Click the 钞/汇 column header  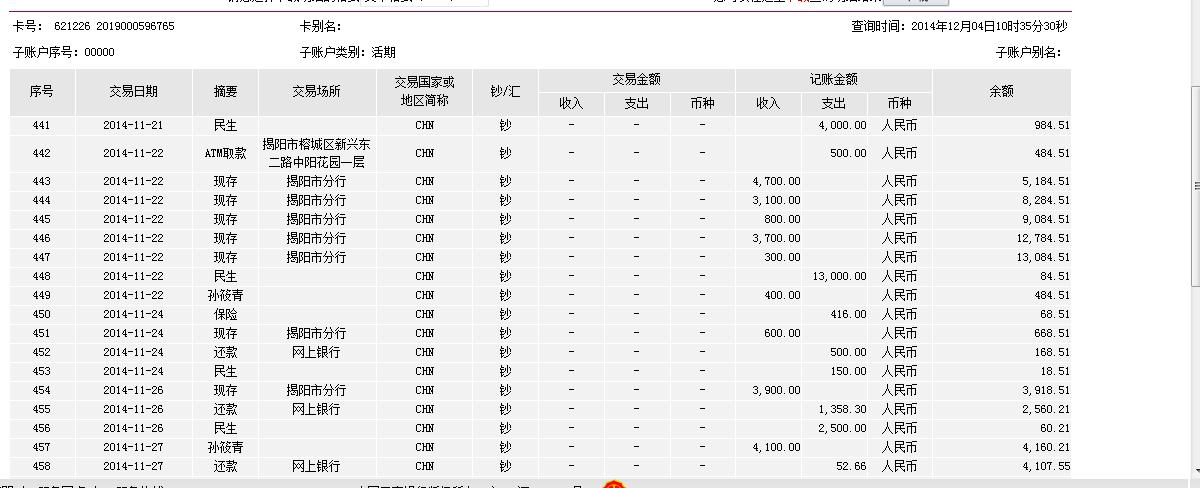pyautogui.click(x=505, y=92)
